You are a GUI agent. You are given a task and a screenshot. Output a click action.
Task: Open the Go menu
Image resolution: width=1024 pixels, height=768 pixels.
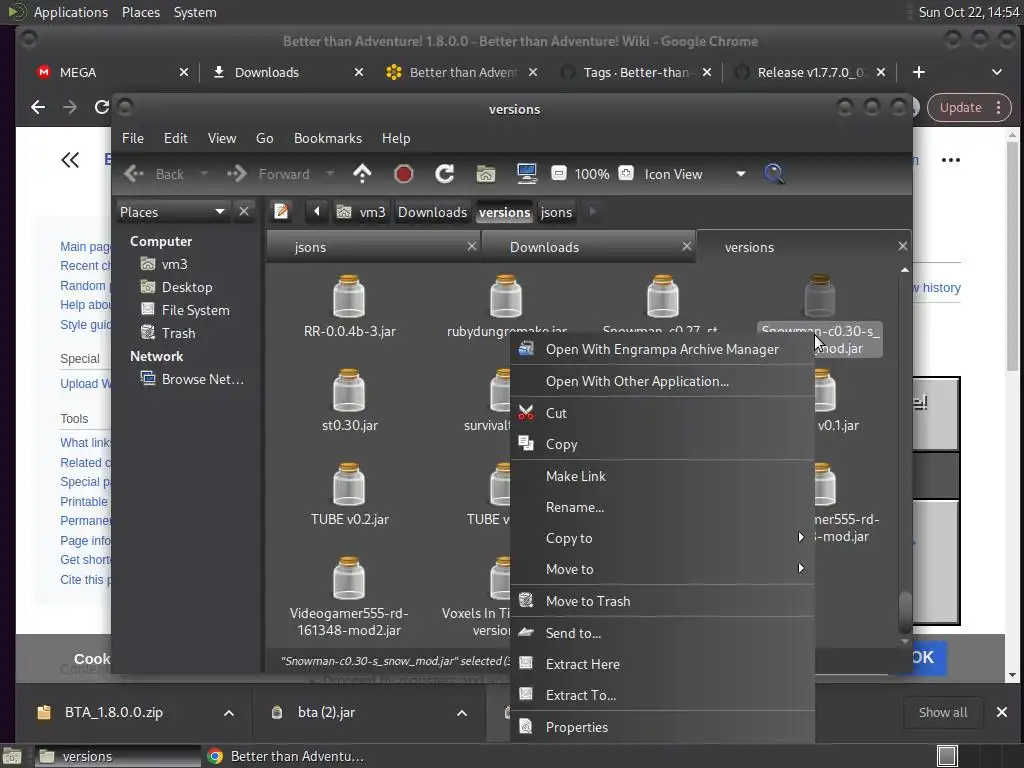coord(264,138)
